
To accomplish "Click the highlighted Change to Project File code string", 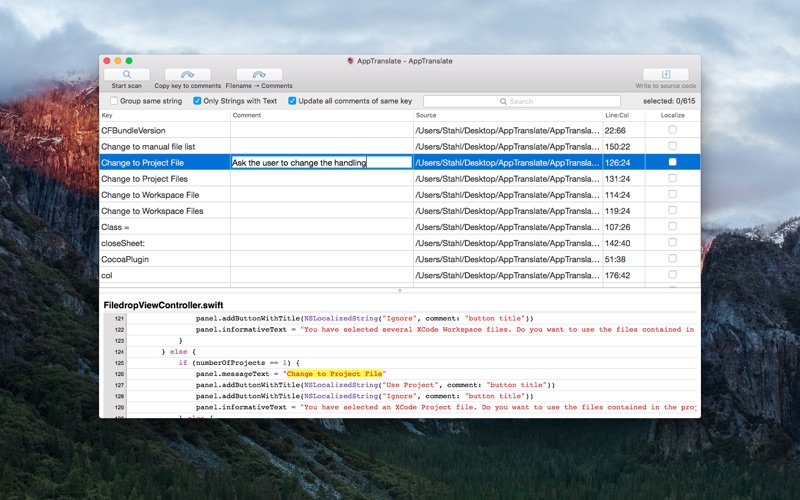I will 334,374.
